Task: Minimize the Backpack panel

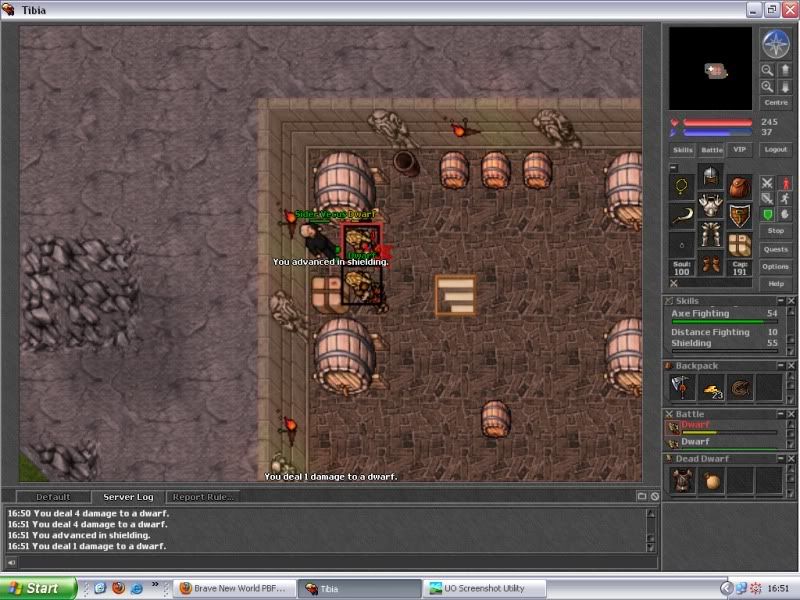Action: (x=781, y=365)
